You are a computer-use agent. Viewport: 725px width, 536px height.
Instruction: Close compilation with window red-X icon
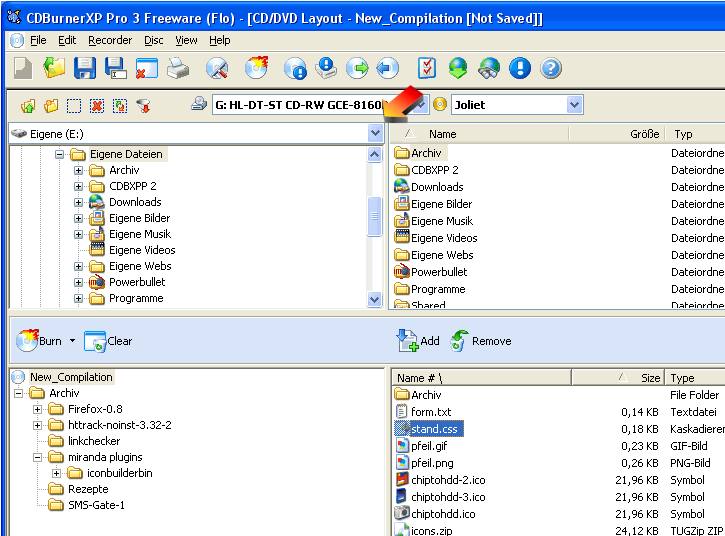[147, 68]
